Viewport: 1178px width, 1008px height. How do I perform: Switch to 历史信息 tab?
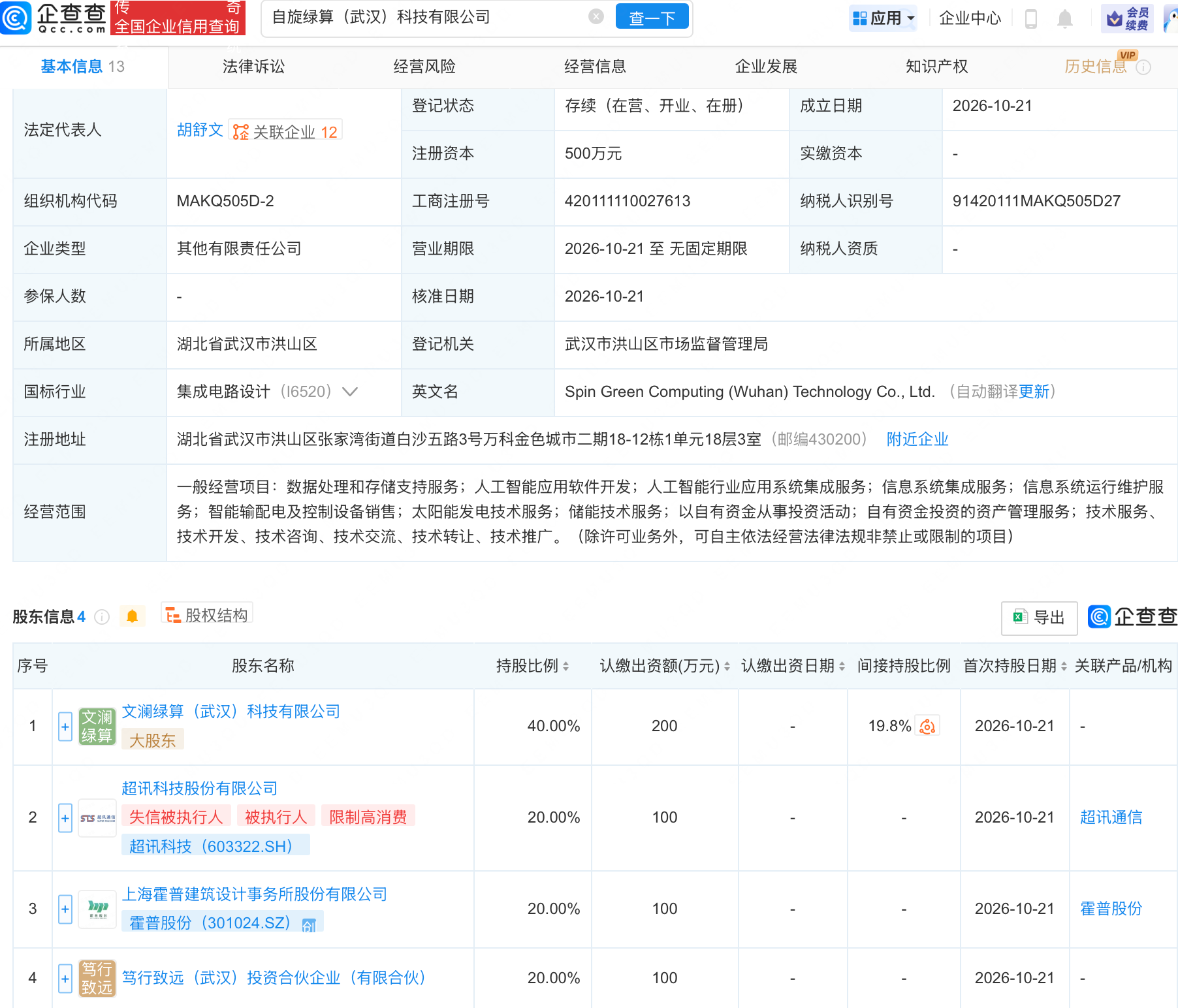(1096, 67)
